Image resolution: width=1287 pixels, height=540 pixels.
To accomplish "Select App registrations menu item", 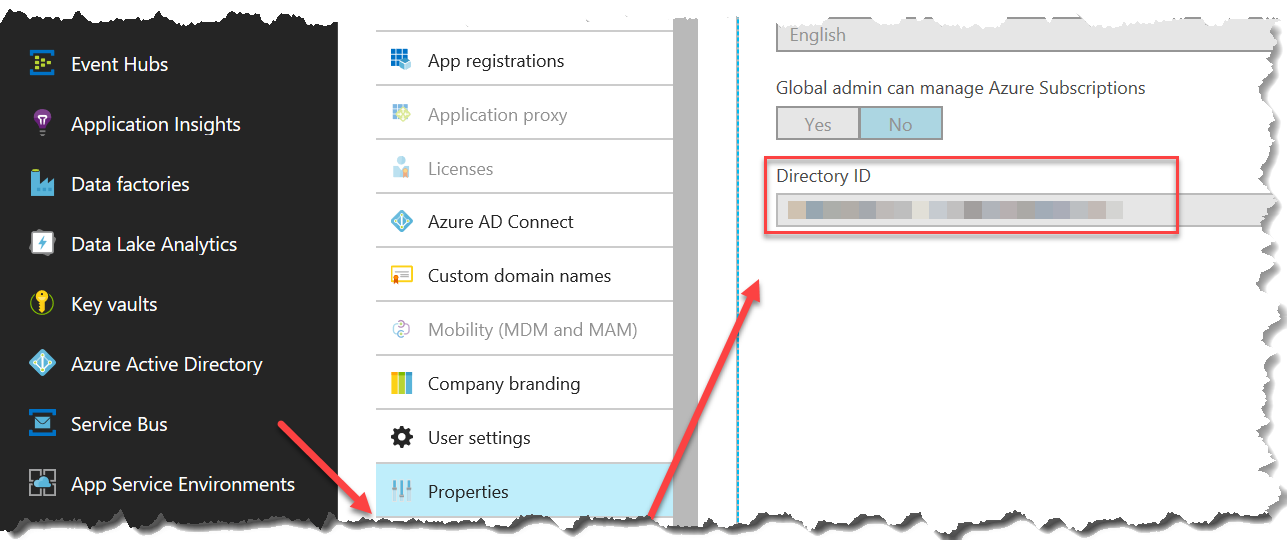I will point(524,60).
